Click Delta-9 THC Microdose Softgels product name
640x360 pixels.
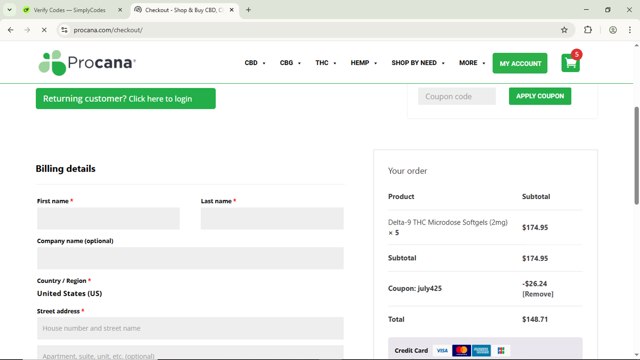point(448,222)
